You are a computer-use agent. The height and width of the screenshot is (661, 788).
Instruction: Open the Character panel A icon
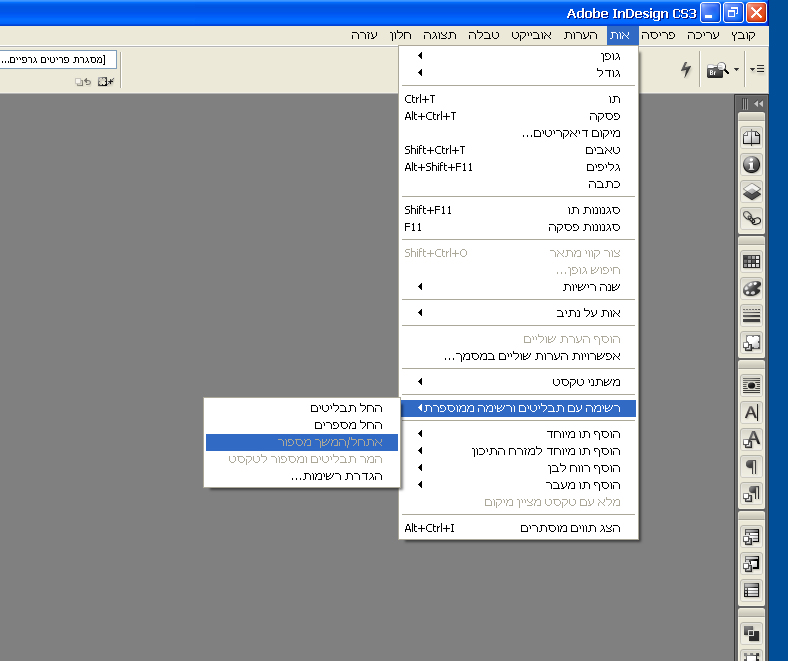coord(751,413)
